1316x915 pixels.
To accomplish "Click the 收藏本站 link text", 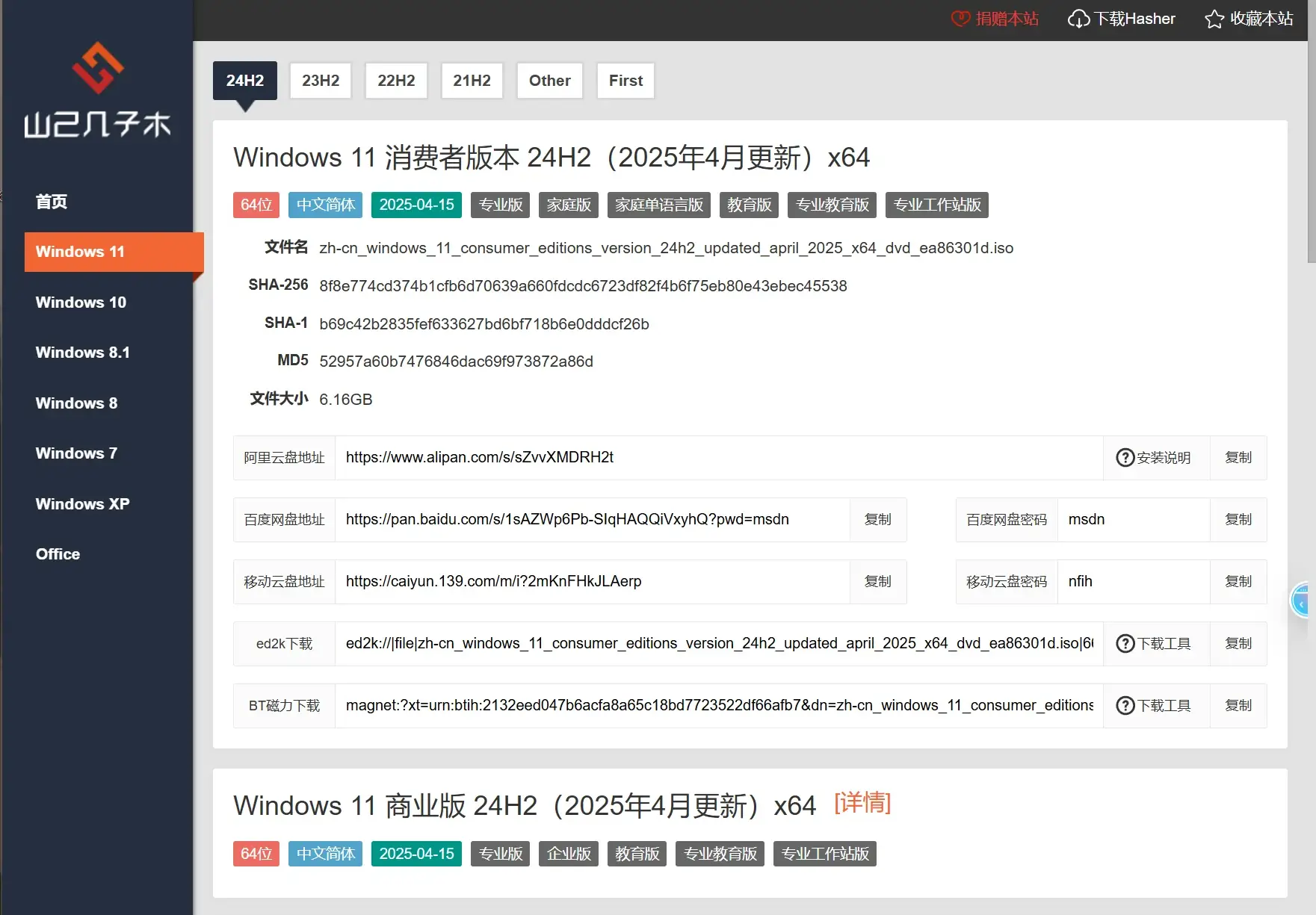I will (x=1261, y=19).
